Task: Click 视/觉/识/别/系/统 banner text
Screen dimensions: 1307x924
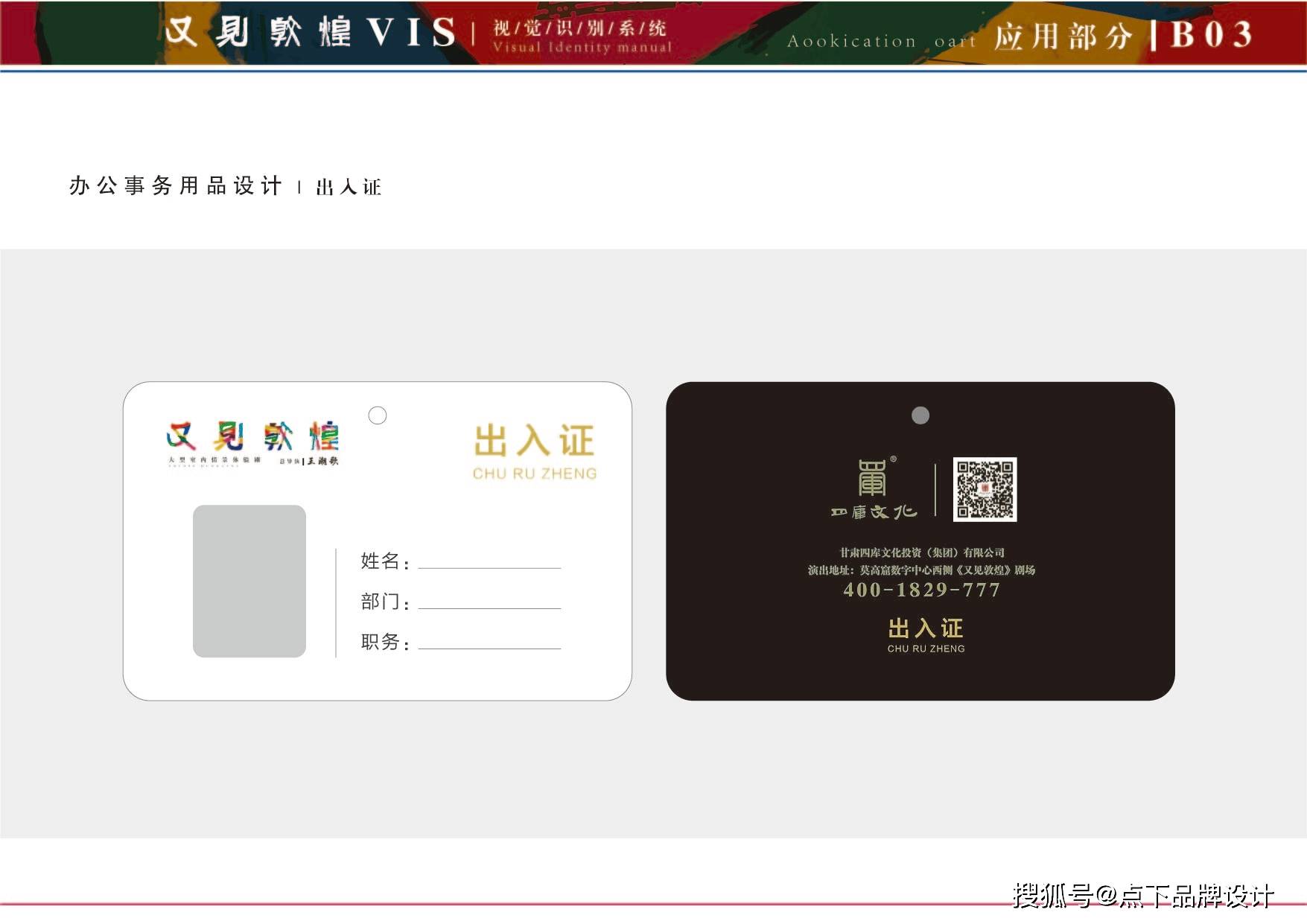Action: point(579,28)
